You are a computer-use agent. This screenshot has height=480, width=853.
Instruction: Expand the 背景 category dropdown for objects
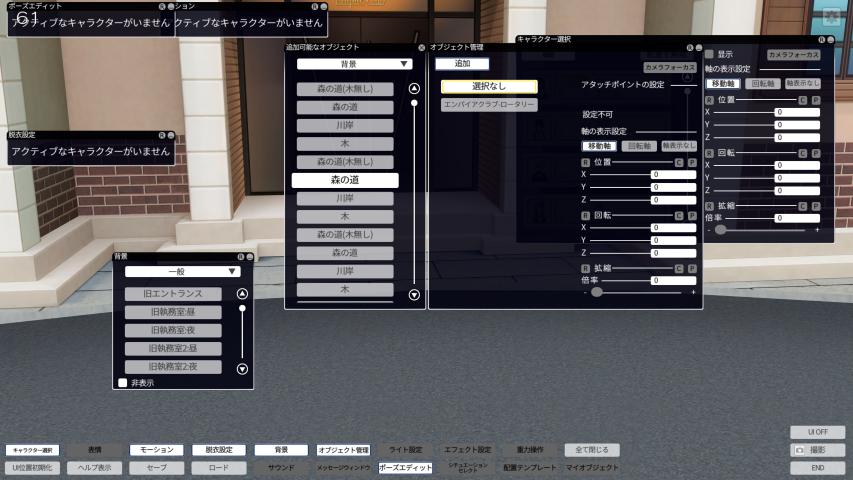tap(355, 64)
